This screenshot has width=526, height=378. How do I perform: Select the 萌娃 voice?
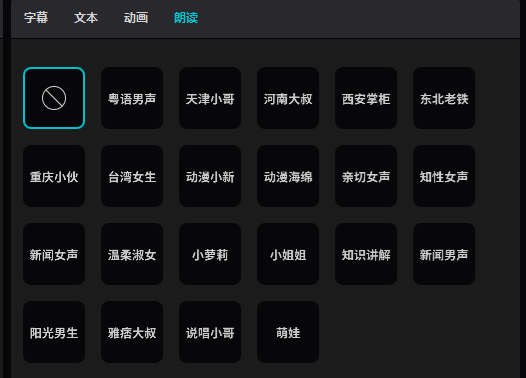pyautogui.click(x=288, y=332)
